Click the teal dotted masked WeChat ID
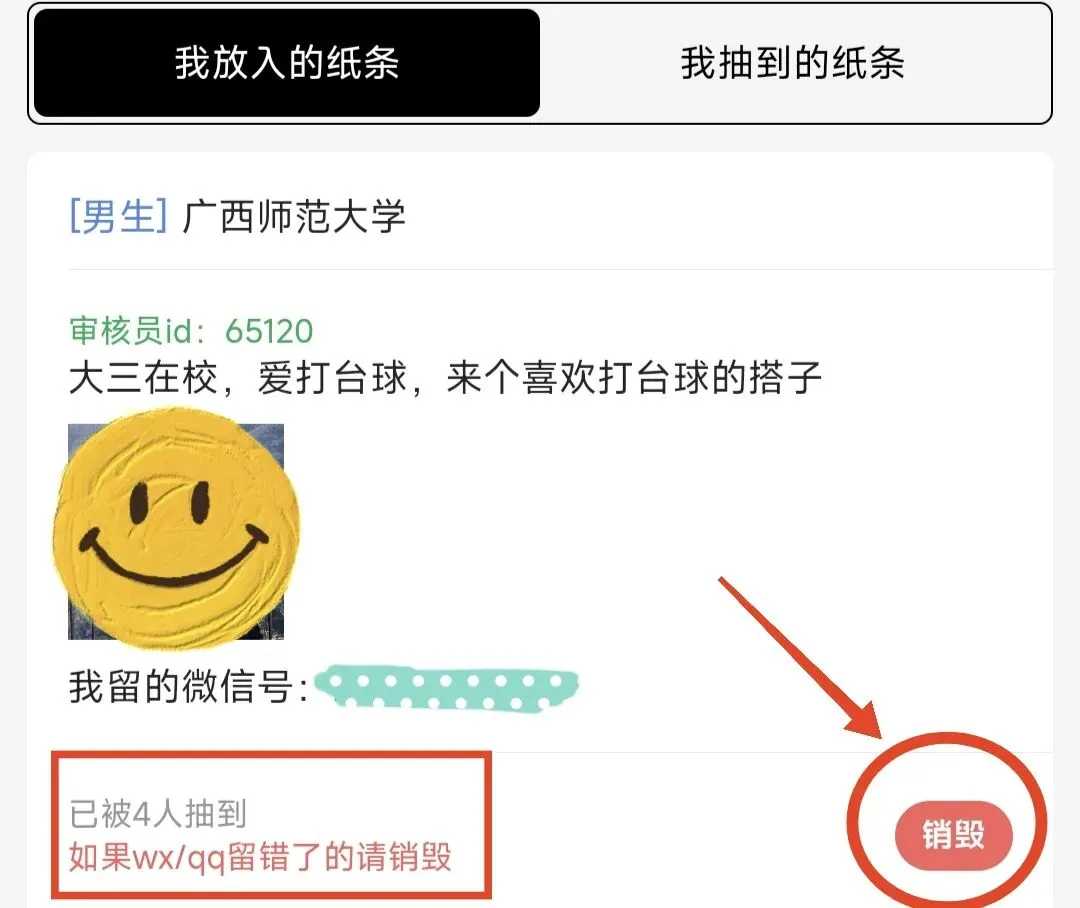This screenshot has height=908, width=1080. 446,687
